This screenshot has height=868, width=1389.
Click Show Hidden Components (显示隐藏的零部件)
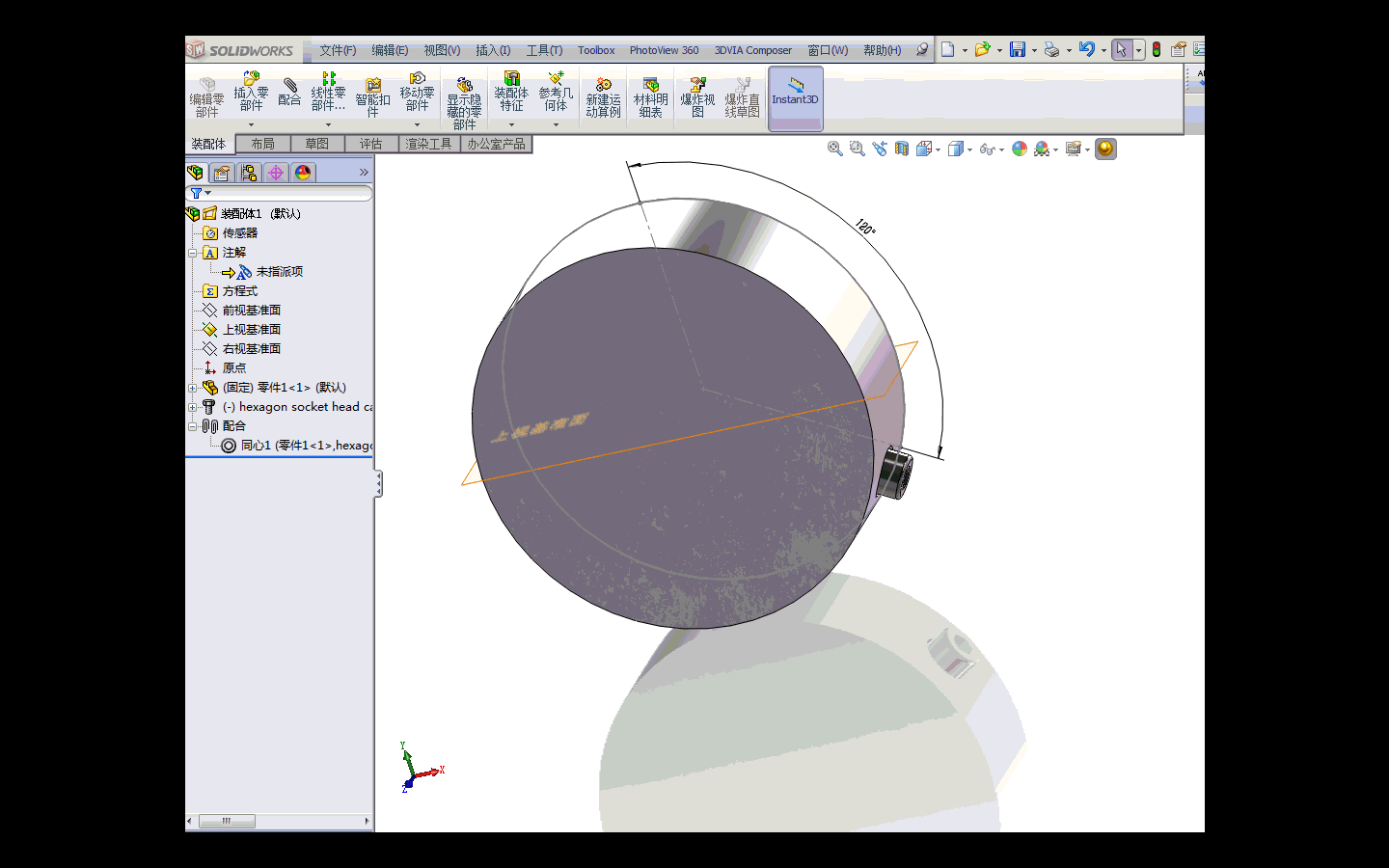464,102
